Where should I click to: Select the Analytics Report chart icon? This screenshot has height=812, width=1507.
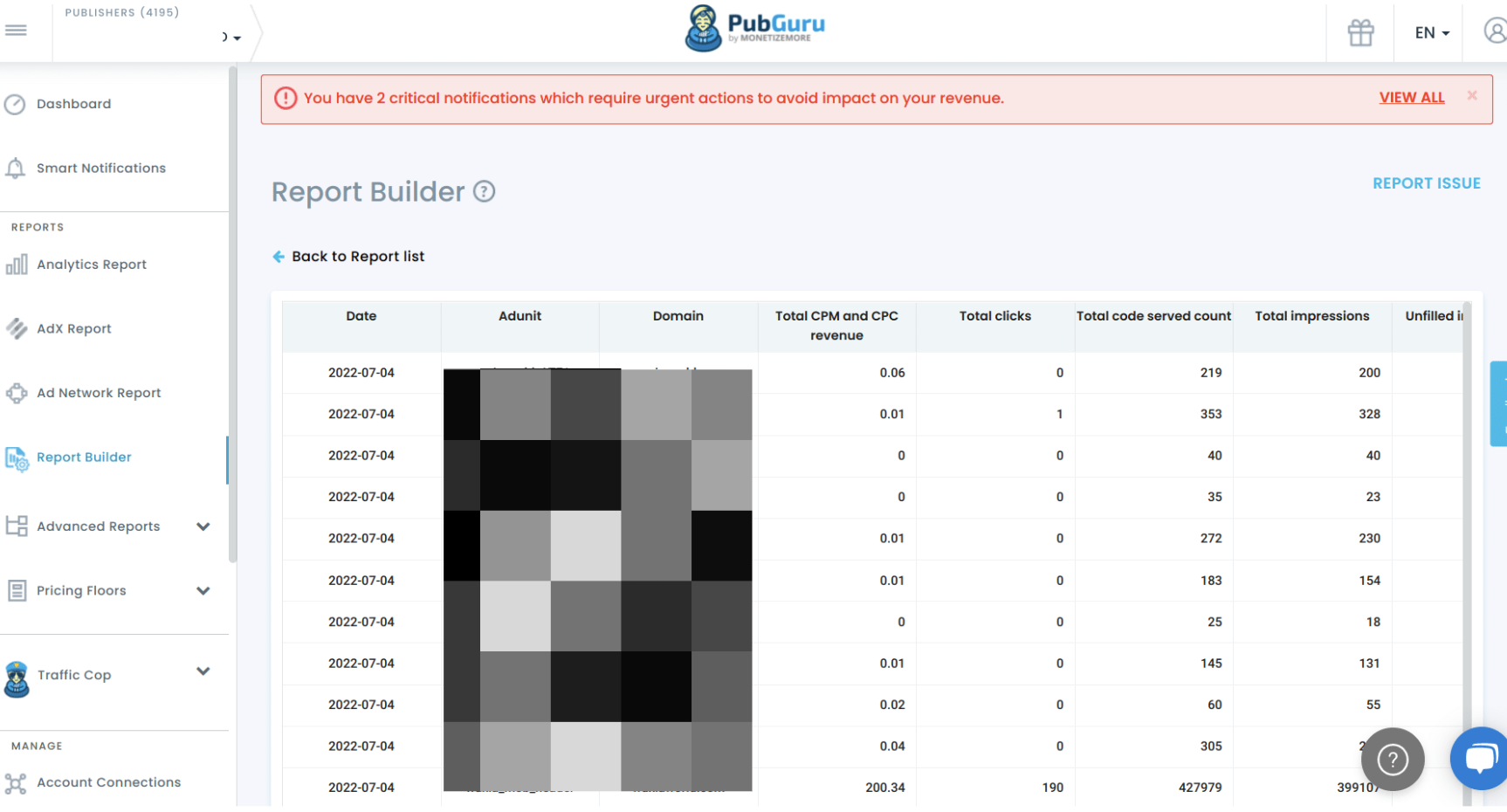[17, 264]
